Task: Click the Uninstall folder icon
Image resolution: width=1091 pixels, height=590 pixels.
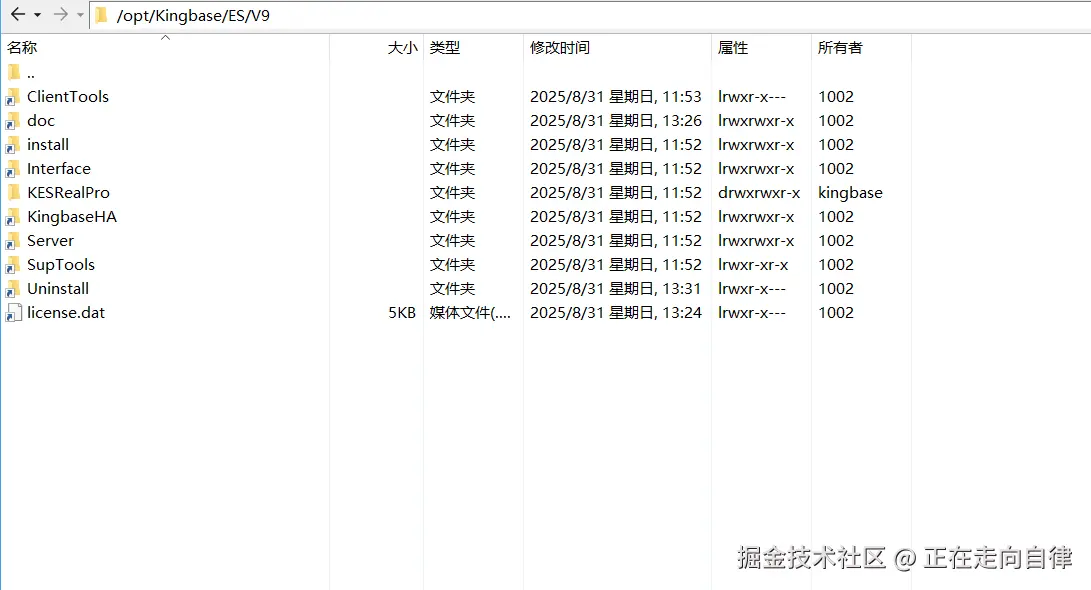Action: click(13, 289)
